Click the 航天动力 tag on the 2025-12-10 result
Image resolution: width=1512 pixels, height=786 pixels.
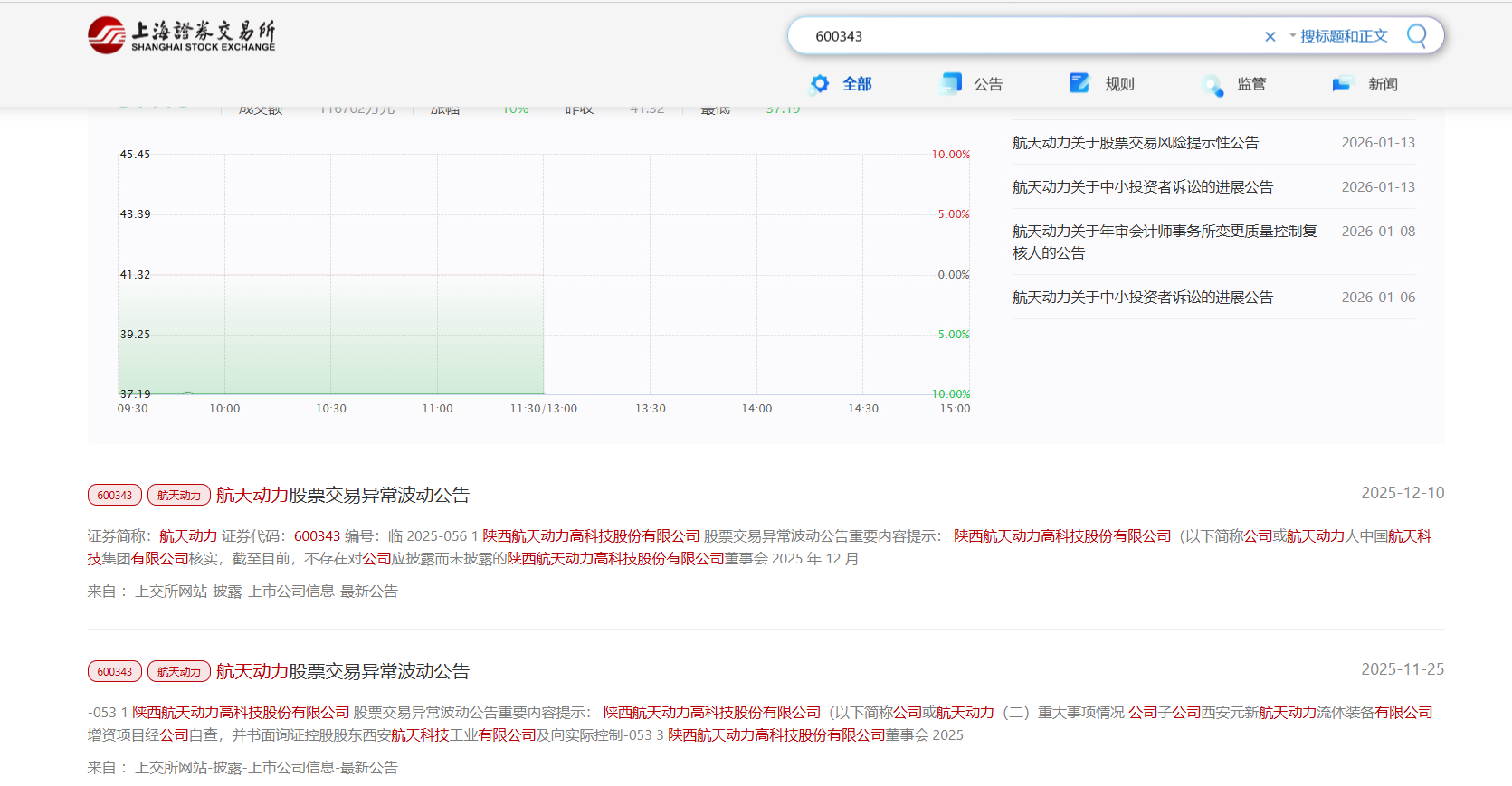(x=179, y=495)
